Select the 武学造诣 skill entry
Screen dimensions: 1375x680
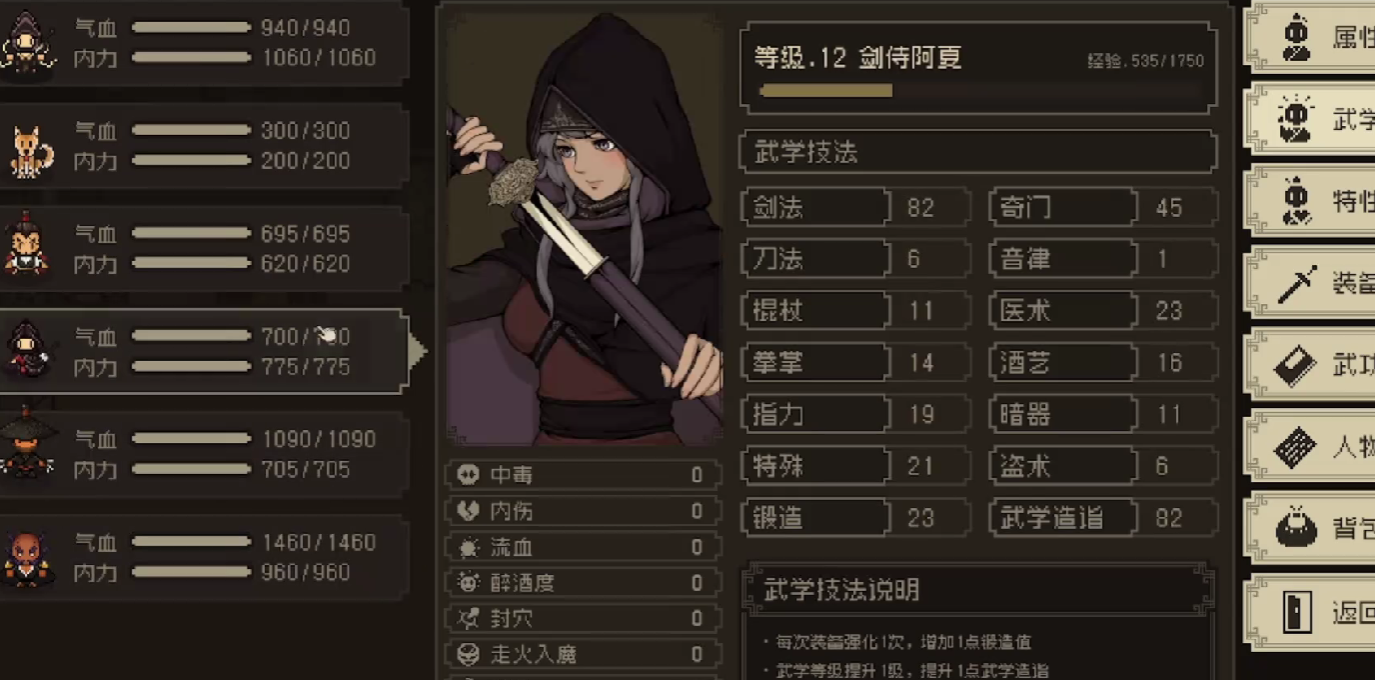click(x=1104, y=518)
